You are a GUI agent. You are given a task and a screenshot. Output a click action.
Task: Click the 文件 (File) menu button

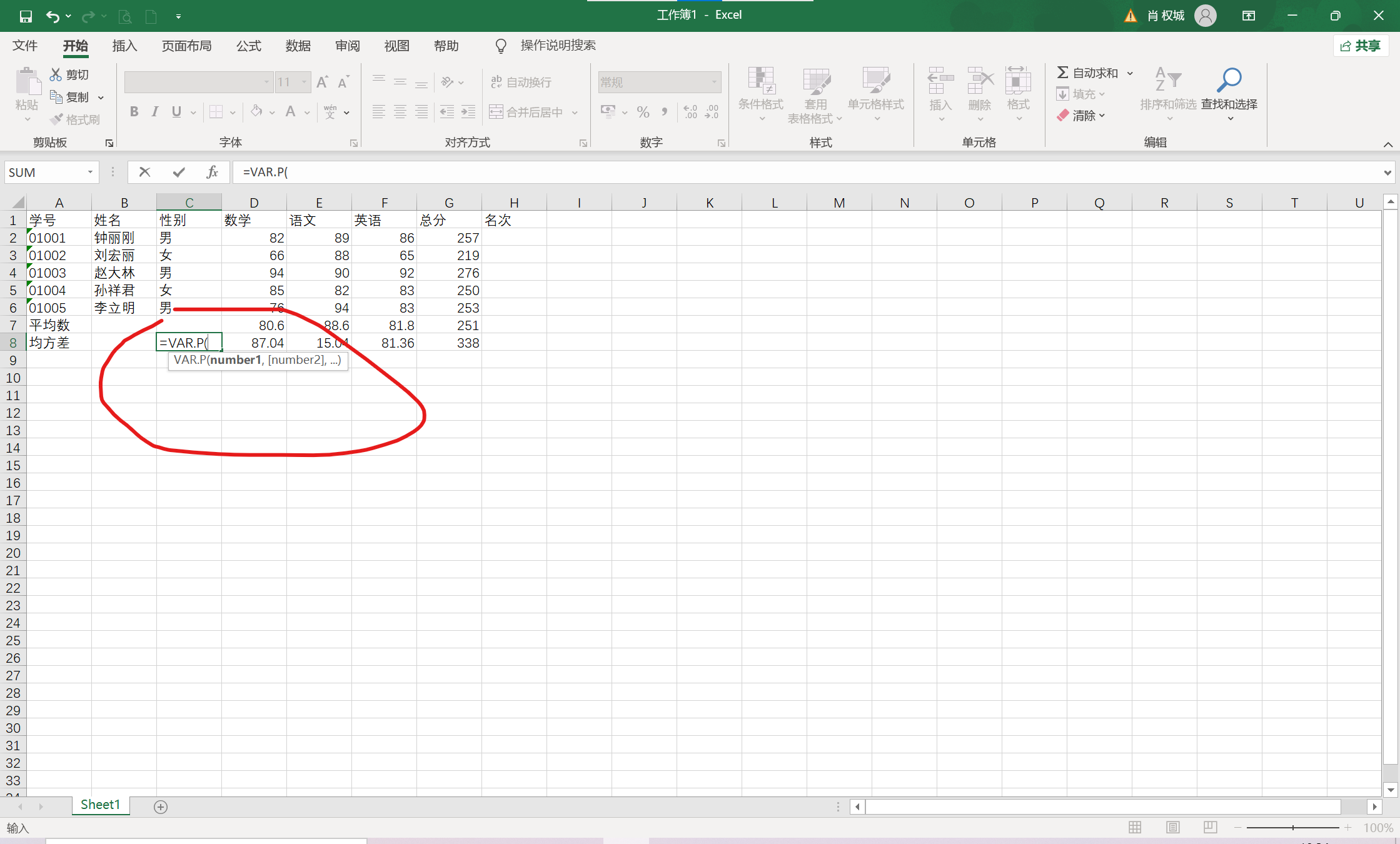pos(25,46)
